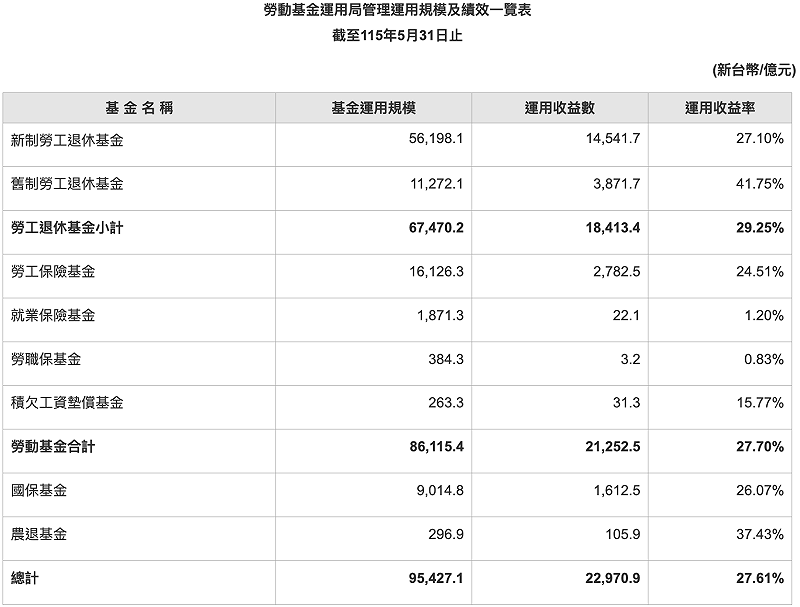Select the value 11,272.1
800x607 pixels.
pos(437,184)
